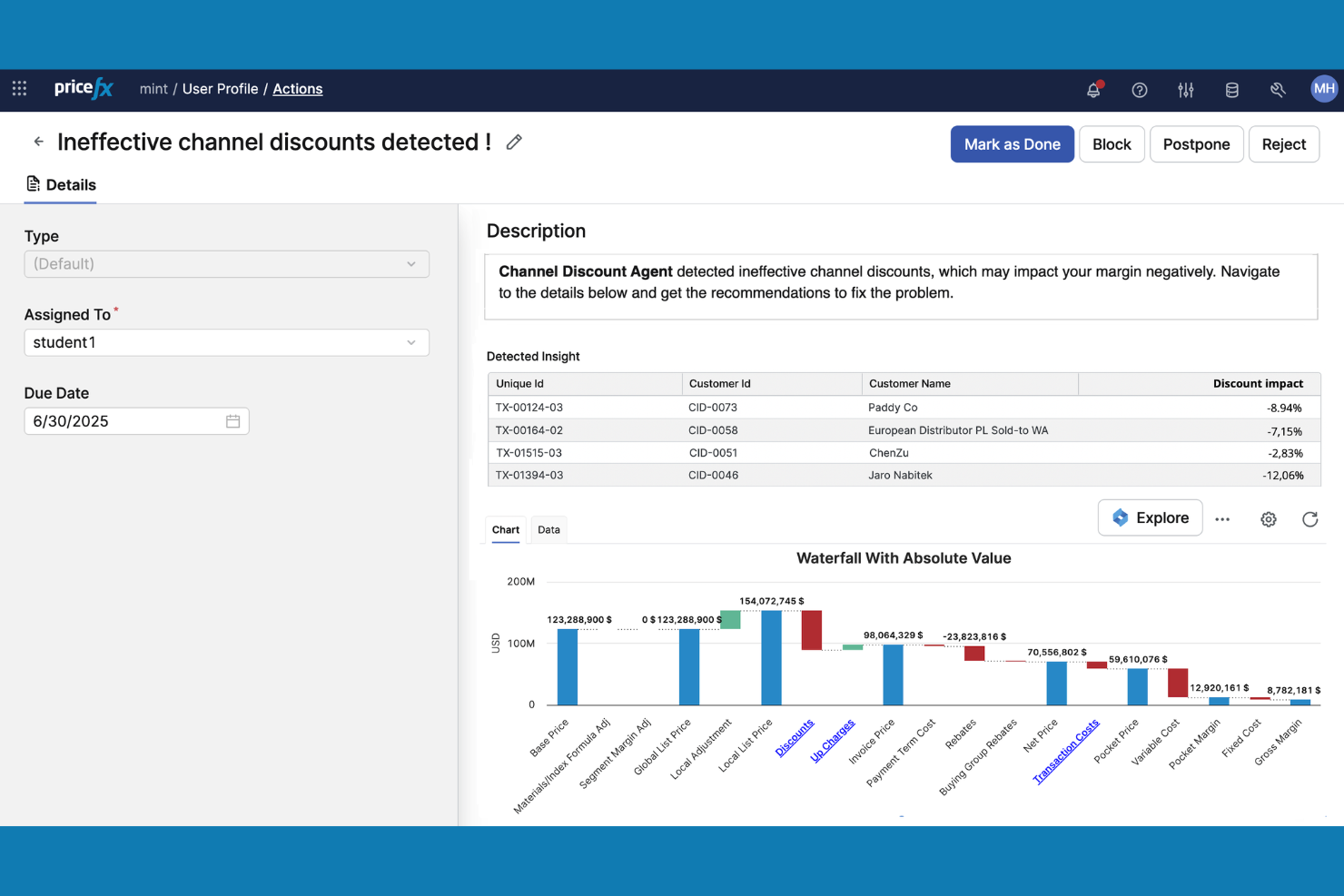
Task: Open the notifications bell
Action: (1093, 90)
